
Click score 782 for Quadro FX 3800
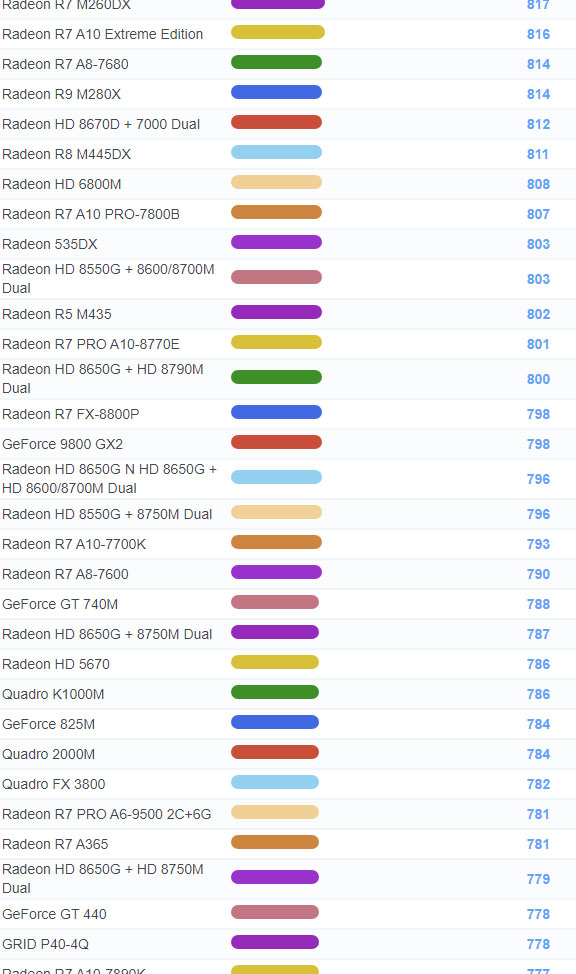click(x=538, y=784)
